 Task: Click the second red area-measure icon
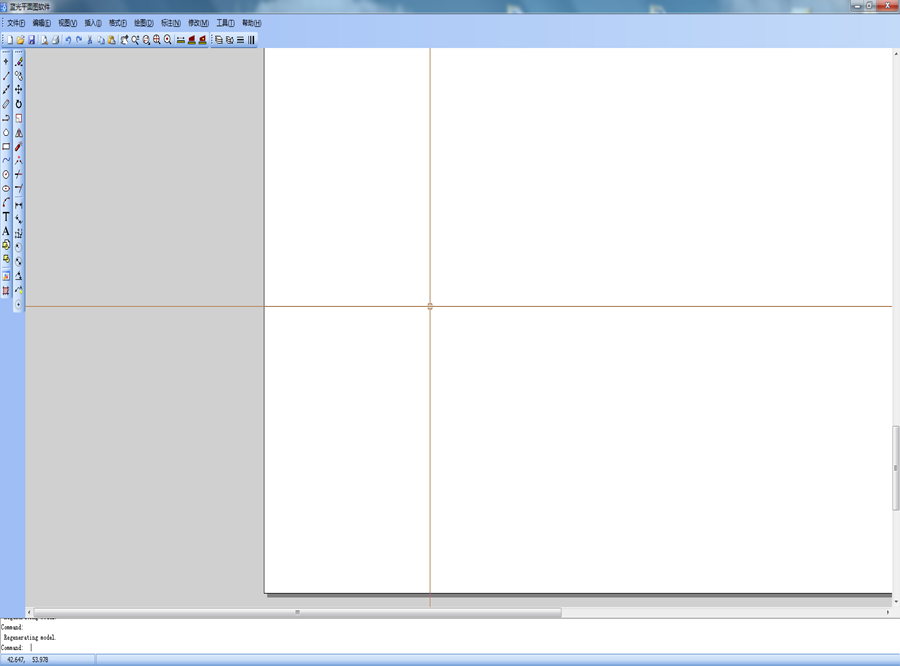[x=203, y=40]
